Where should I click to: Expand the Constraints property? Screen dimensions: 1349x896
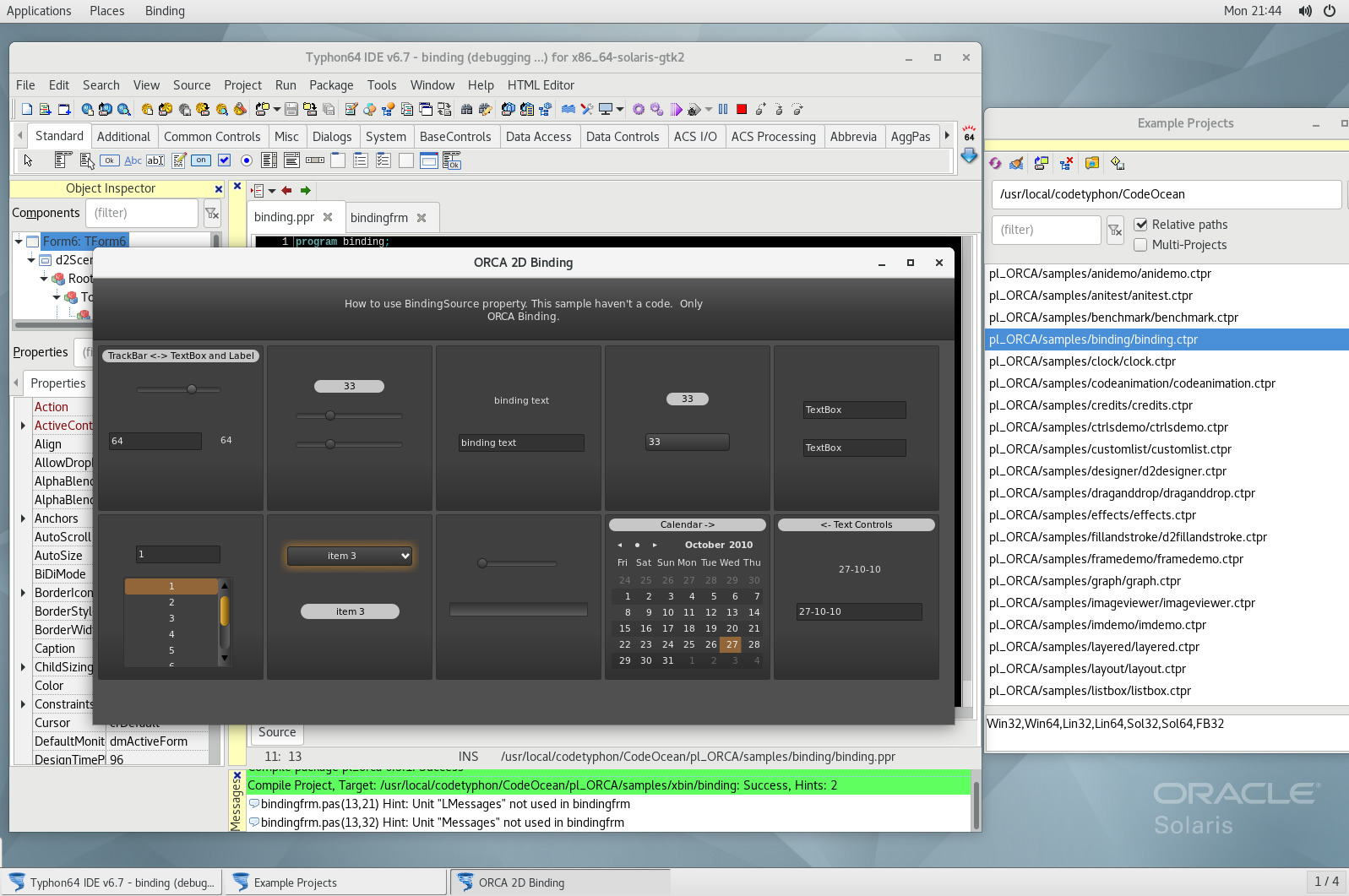(23, 704)
